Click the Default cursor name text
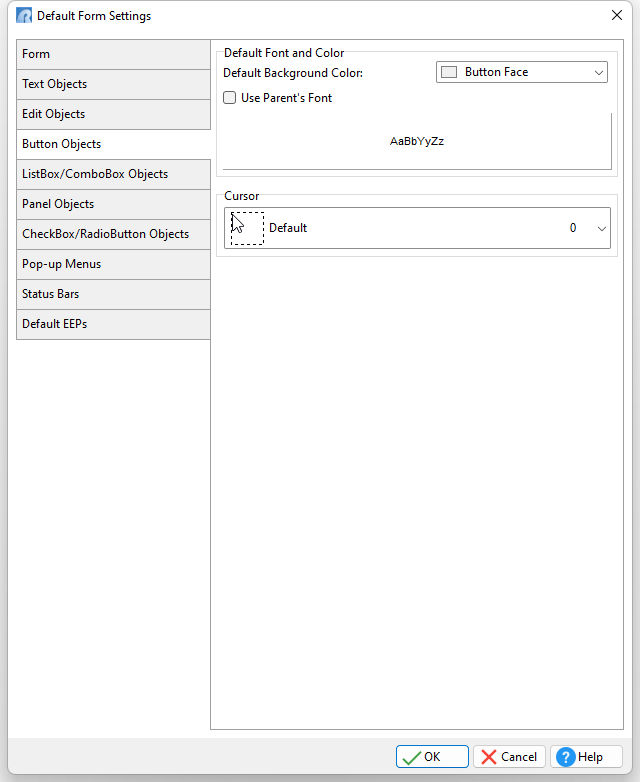 (288, 228)
